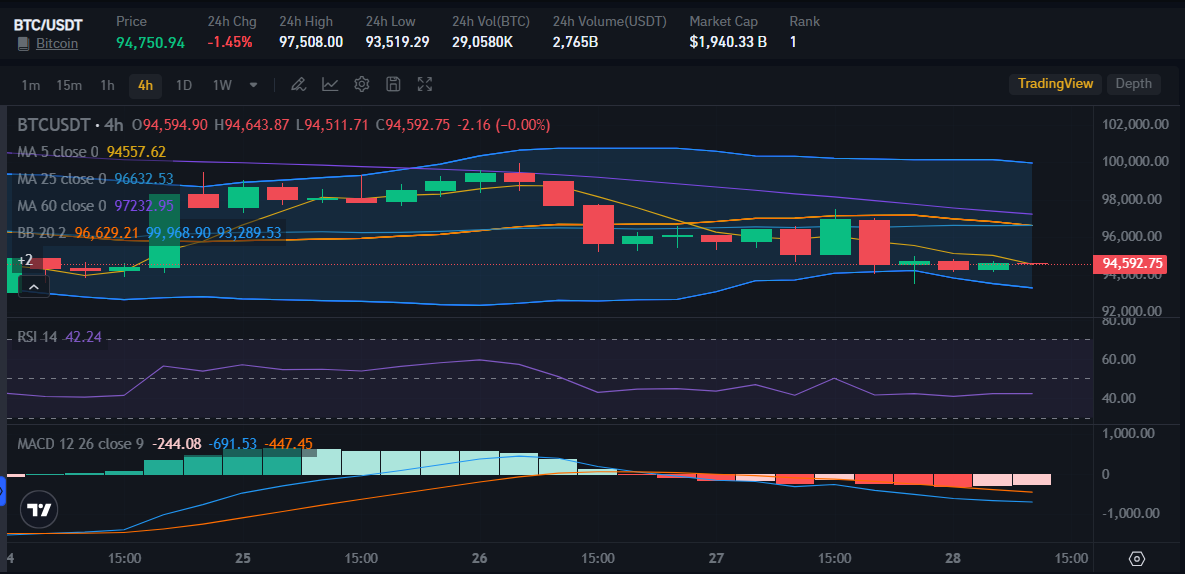Image resolution: width=1185 pixels, height=574 pixels.
Task: Click the date label 28 on time axis
Action: tap(953, 559)
